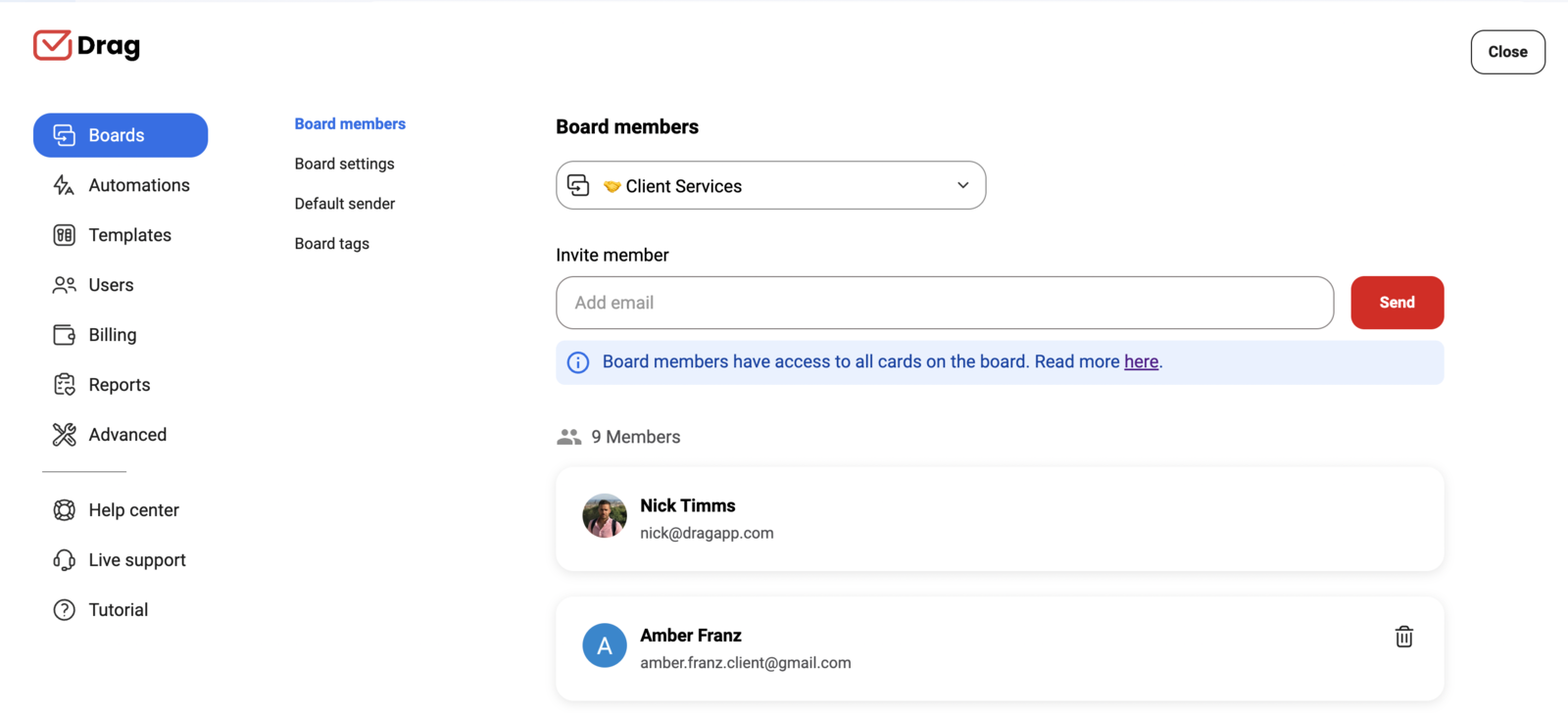Click amber.franz.client@gmail.com email text
The height and width of the screenshot is (713, 1568).
(x=746, y=663)
